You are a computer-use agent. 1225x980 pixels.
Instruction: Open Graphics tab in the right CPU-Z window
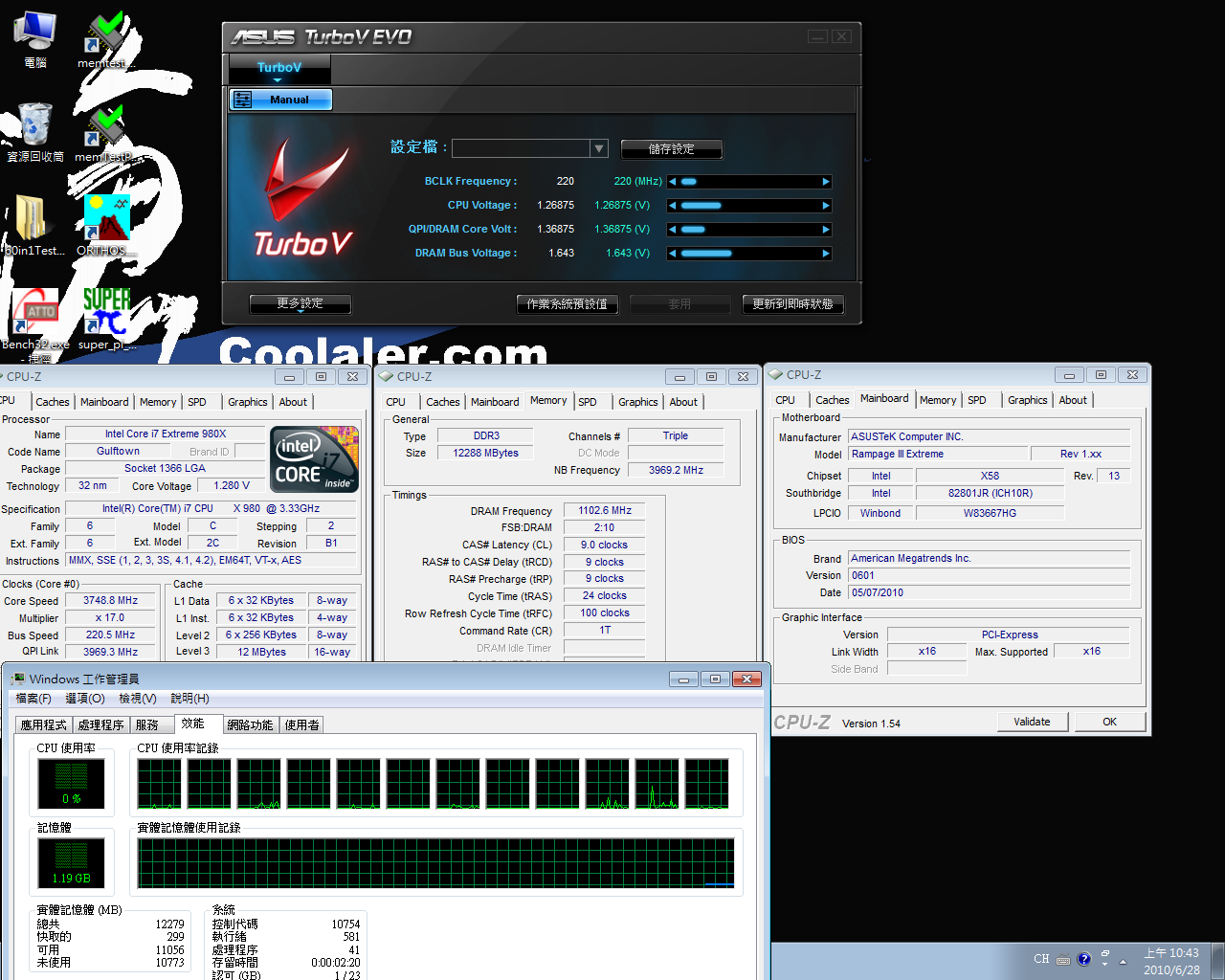point(1028,400)
